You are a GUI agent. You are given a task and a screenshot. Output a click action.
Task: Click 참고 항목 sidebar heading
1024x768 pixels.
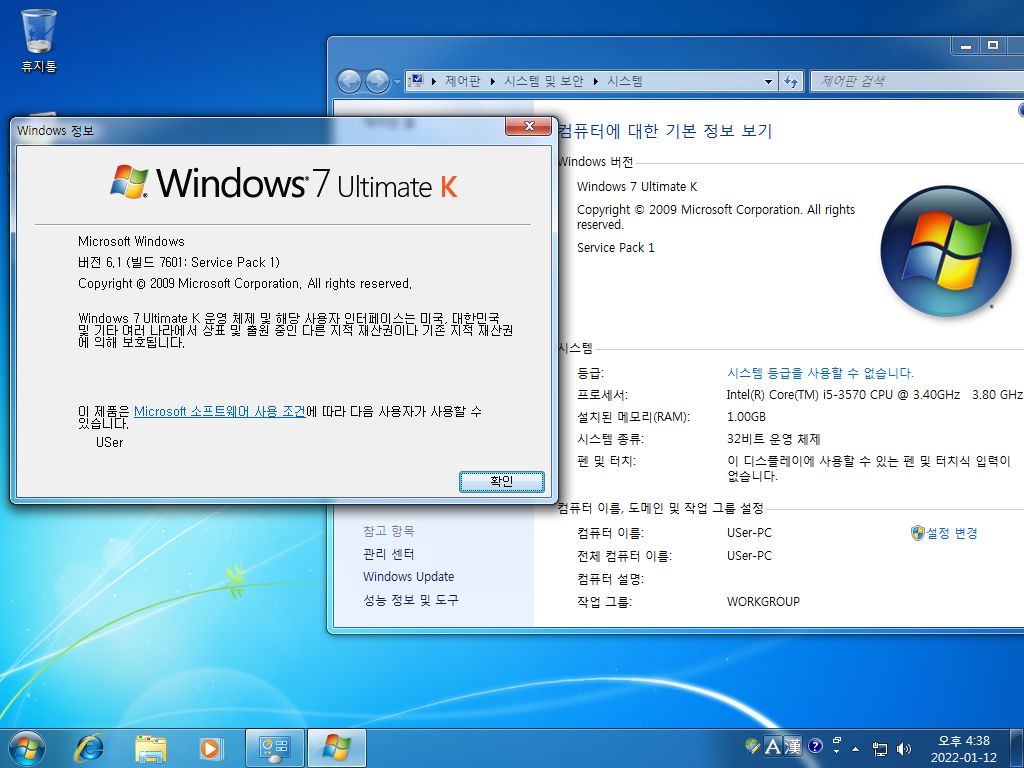[389, 531]
